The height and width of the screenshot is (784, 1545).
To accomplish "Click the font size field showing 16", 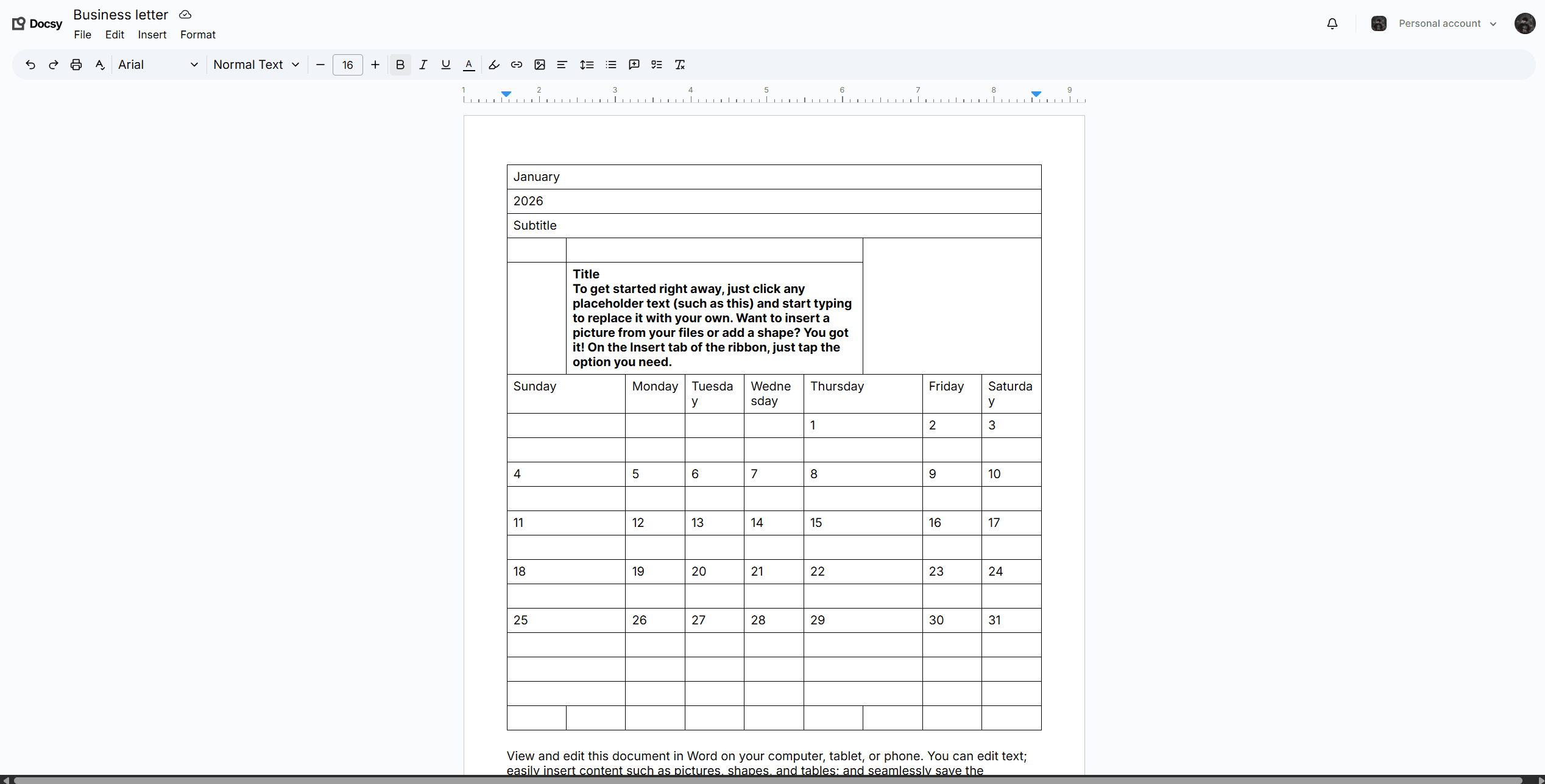I will [348, 65].
